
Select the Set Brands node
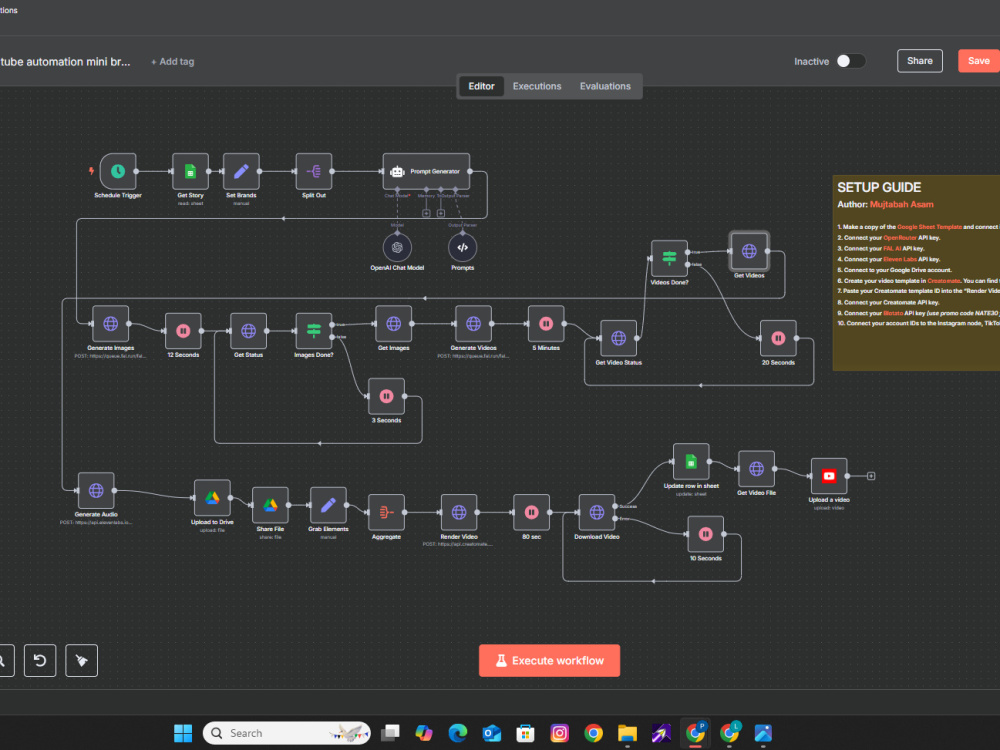[x=241, y=171]
